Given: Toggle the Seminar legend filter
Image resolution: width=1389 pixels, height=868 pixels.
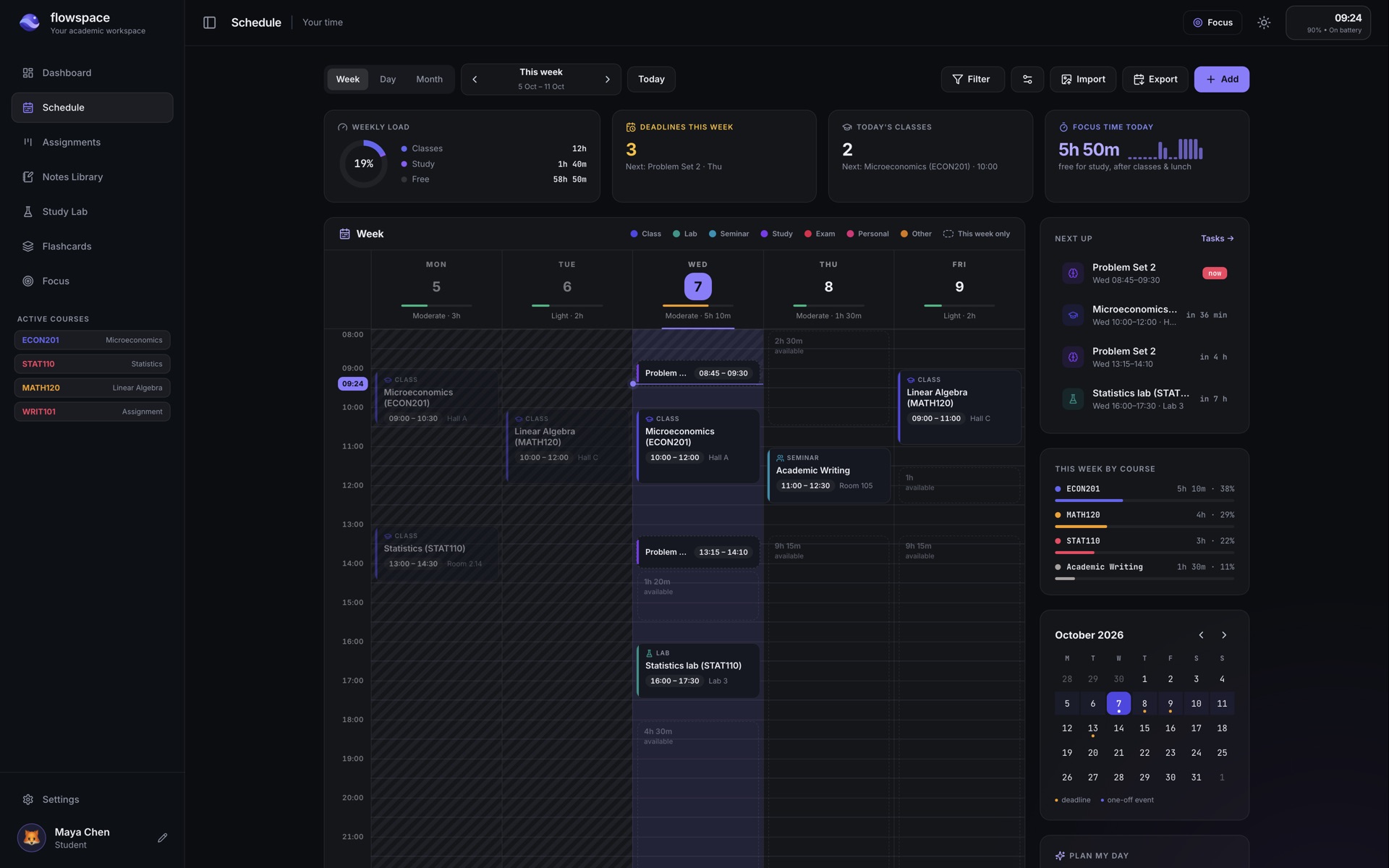Looking at the screenshot, I should click(729, 234).
